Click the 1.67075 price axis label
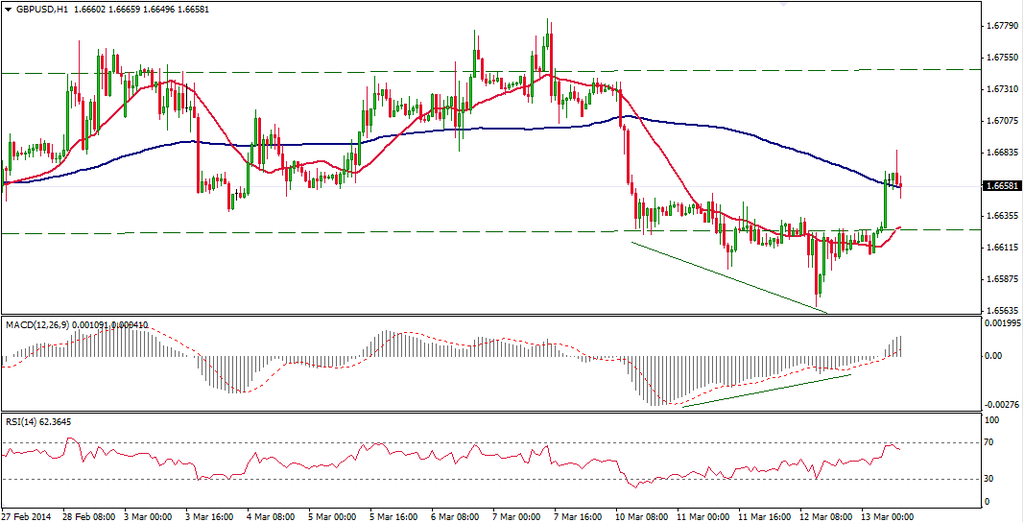 (x=1004, y=121)
